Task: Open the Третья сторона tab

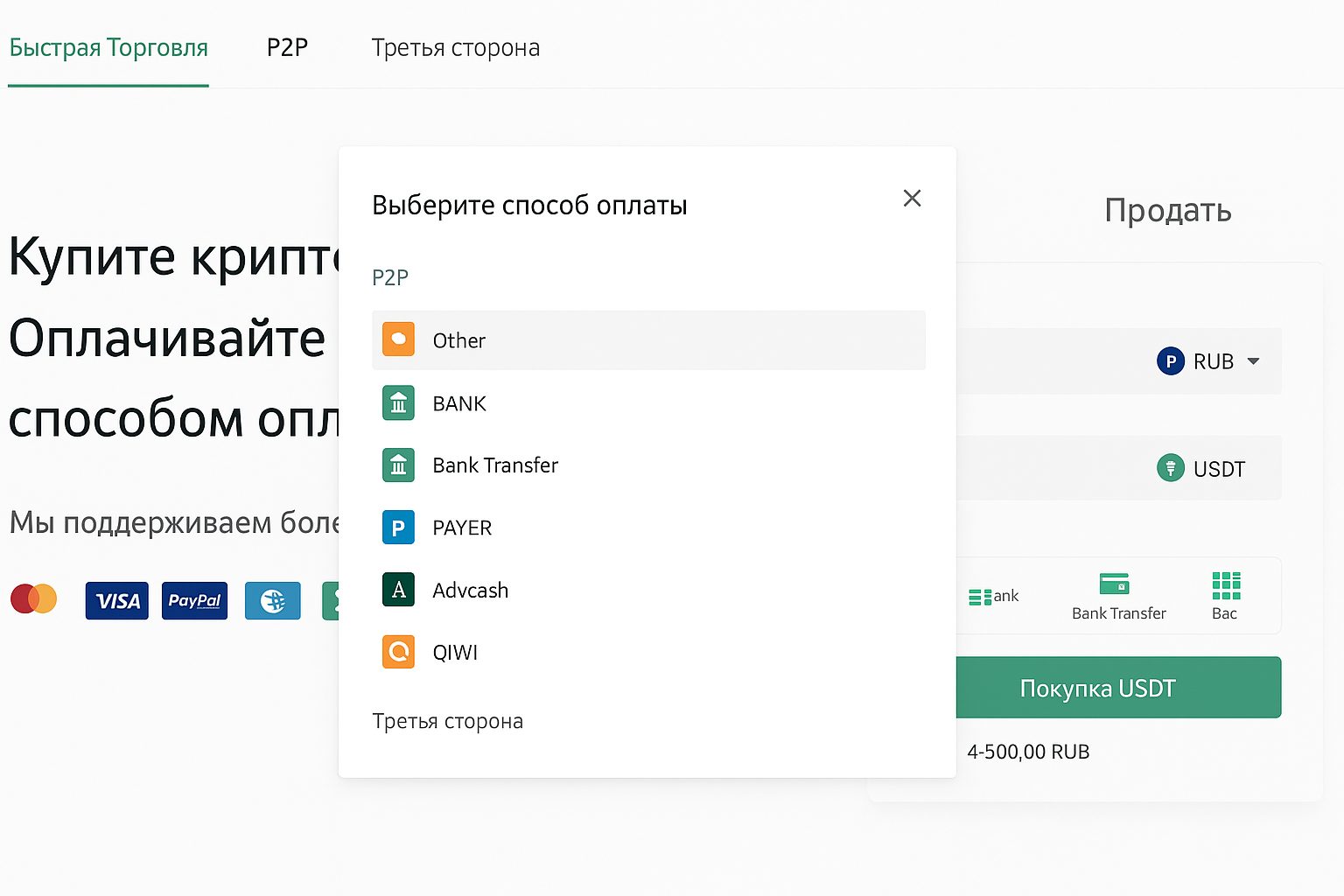Action: [x=455, y=47]
